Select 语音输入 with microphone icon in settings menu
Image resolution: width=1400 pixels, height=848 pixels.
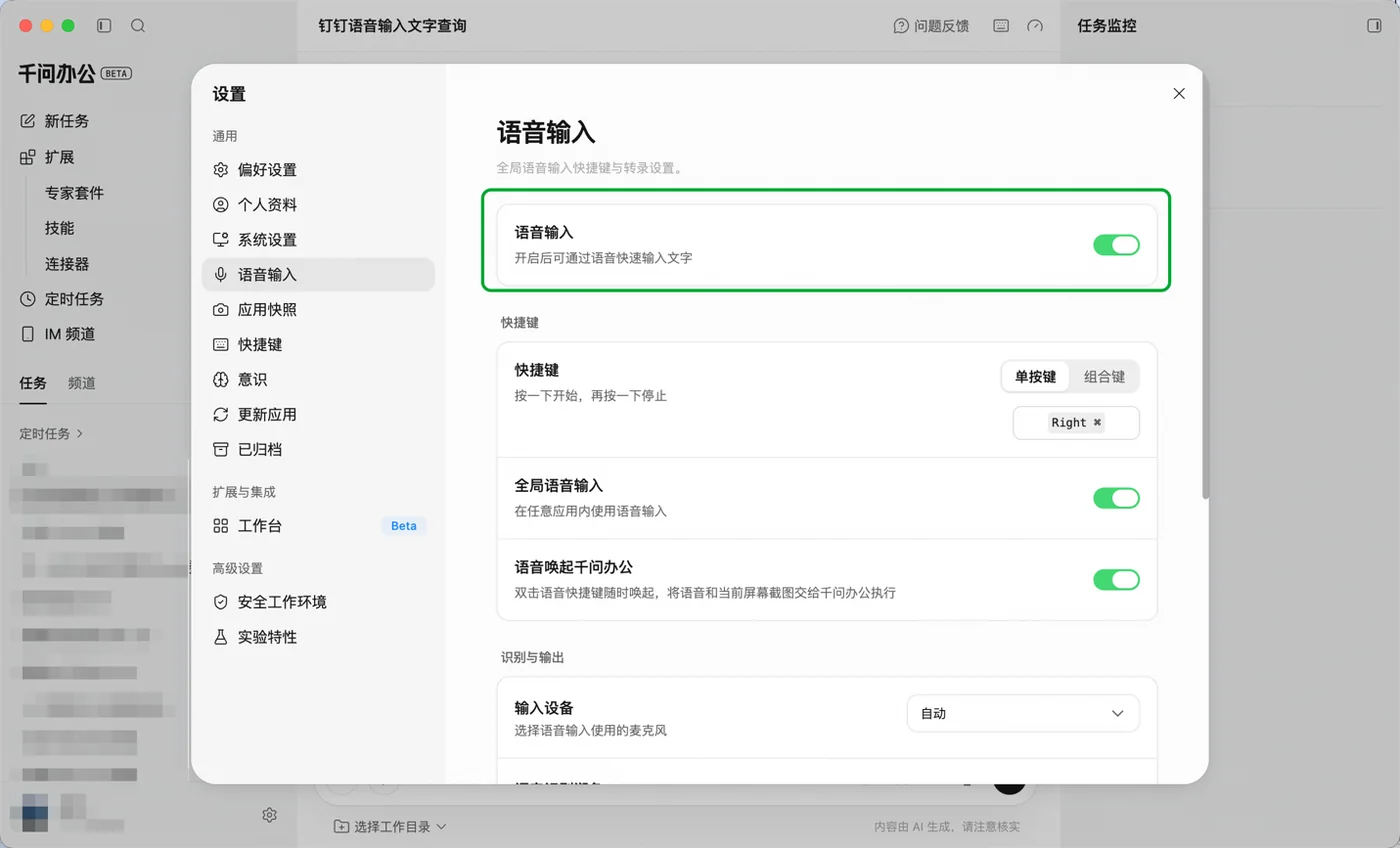coord(318,275)
